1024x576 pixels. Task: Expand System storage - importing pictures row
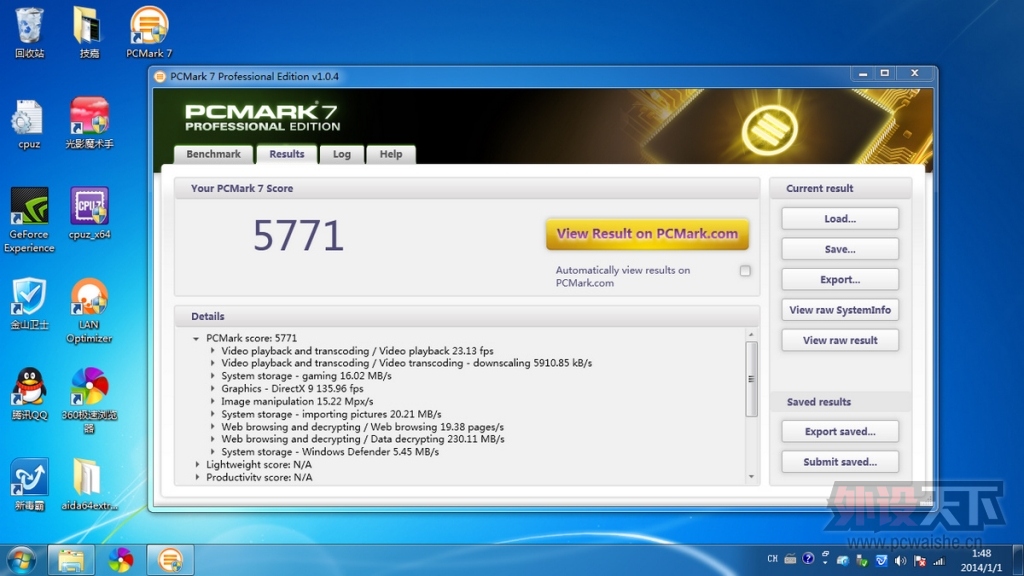click(212, 414)
